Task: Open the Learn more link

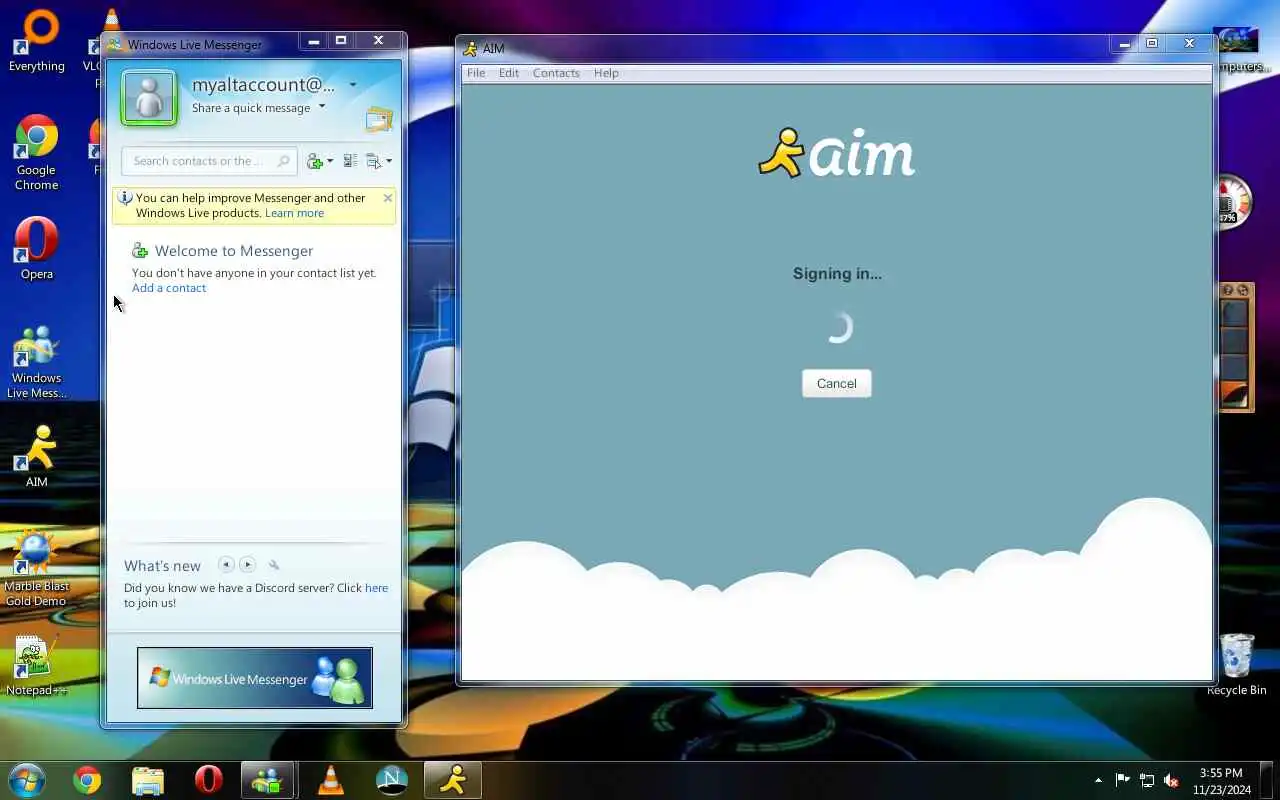Action: 294,213
